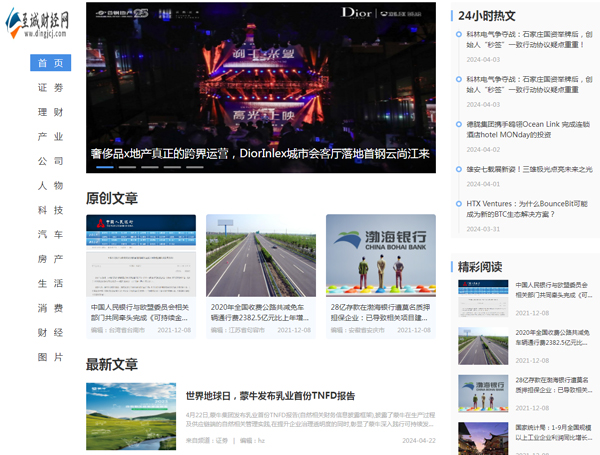Switch to the third carousel slide indicator

pyautogui.click(x=150, y=167)
